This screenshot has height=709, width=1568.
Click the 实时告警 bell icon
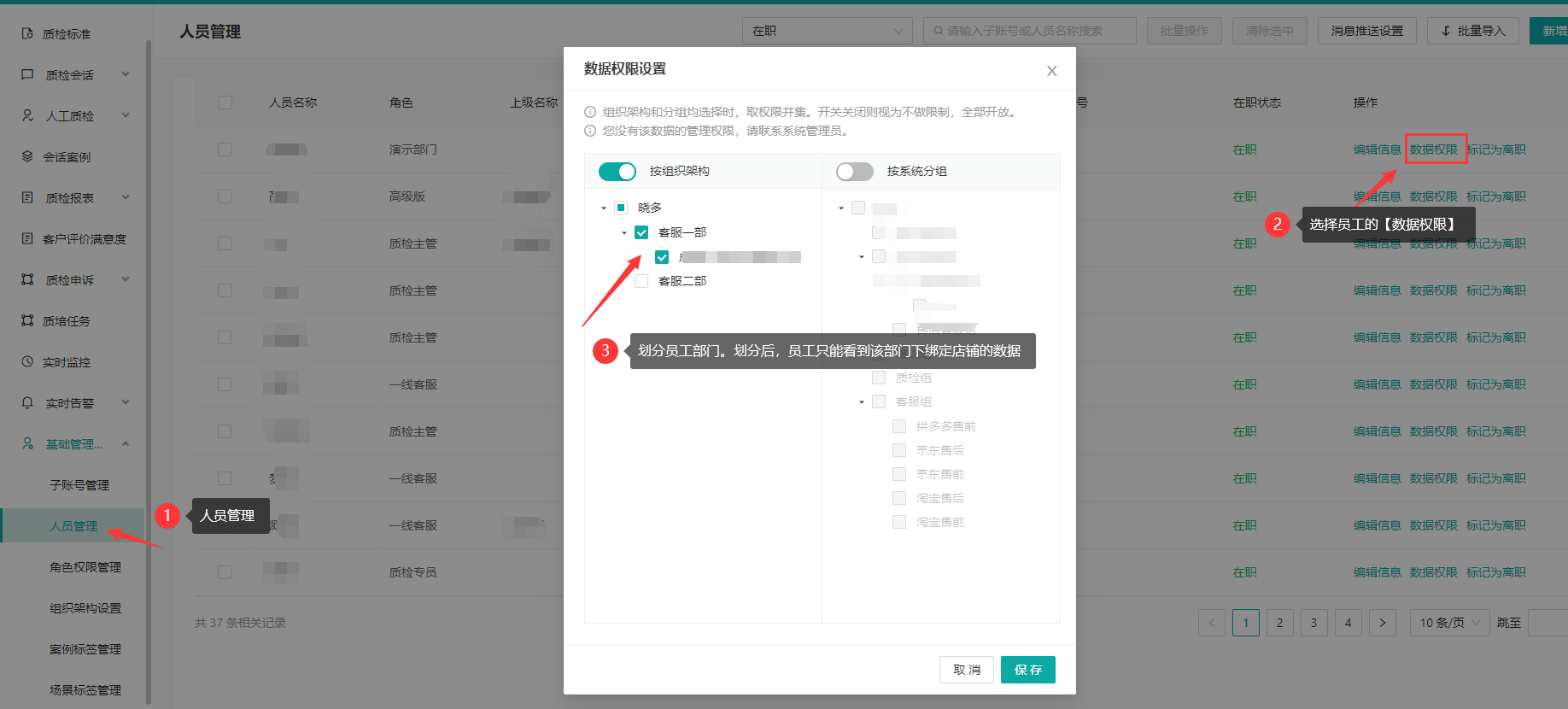[x=27, y=402]
